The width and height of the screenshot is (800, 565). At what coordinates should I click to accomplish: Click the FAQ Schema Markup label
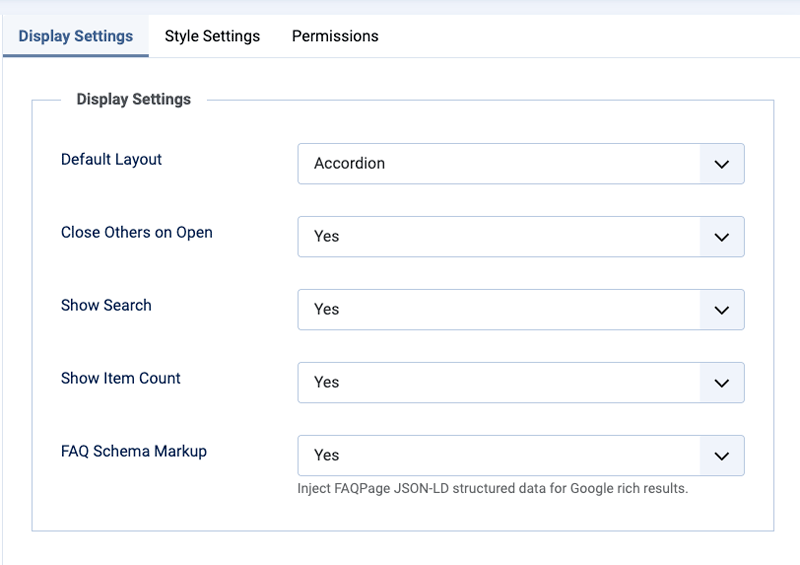click(133, 451)
